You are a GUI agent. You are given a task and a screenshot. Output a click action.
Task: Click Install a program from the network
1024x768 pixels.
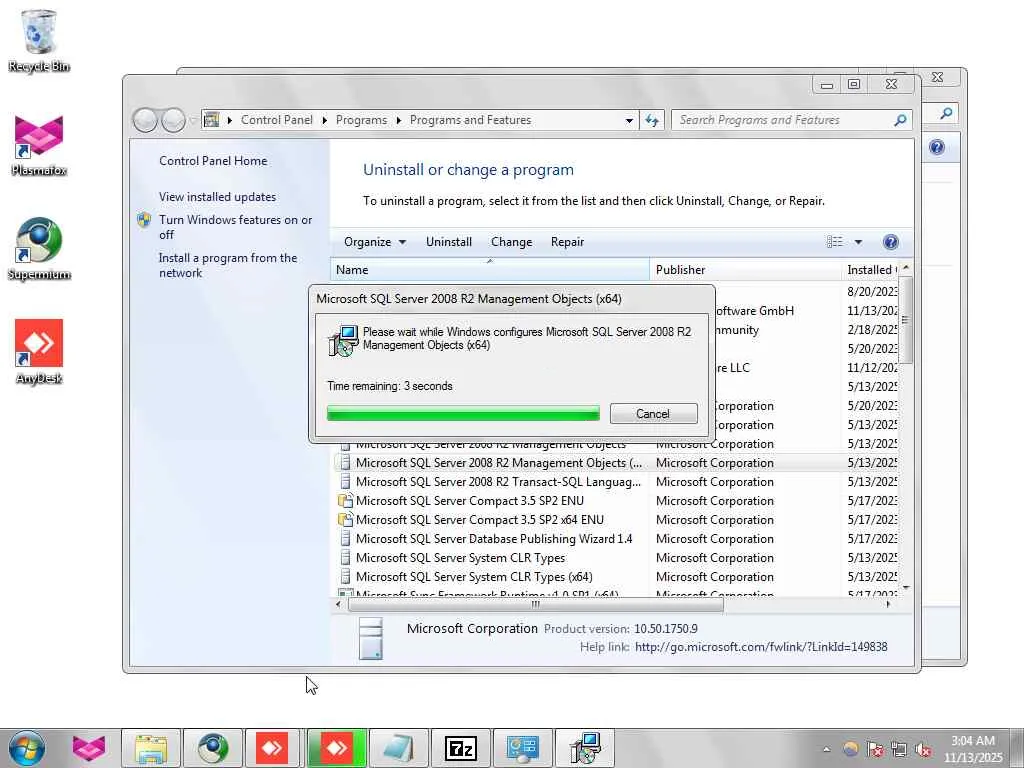[227, 265]
